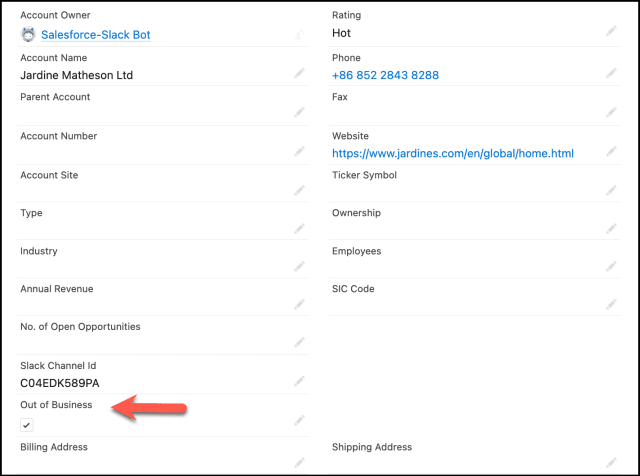Edit Out of Business via pencil icon
Screen dimensions: 640x476
point(299,422)
